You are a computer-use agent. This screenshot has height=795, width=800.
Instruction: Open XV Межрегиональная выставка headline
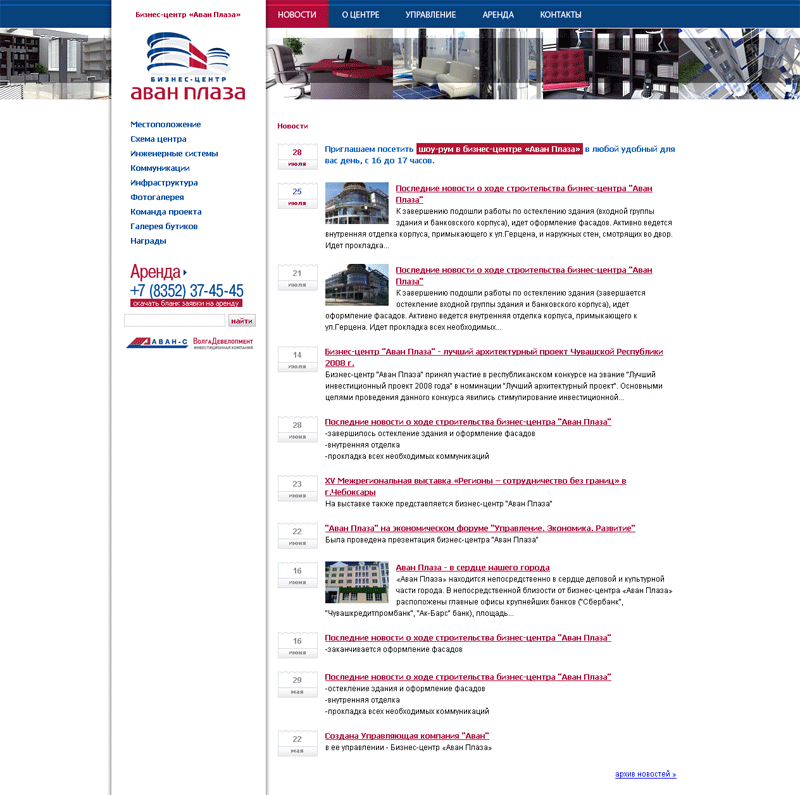click(476, 486)
